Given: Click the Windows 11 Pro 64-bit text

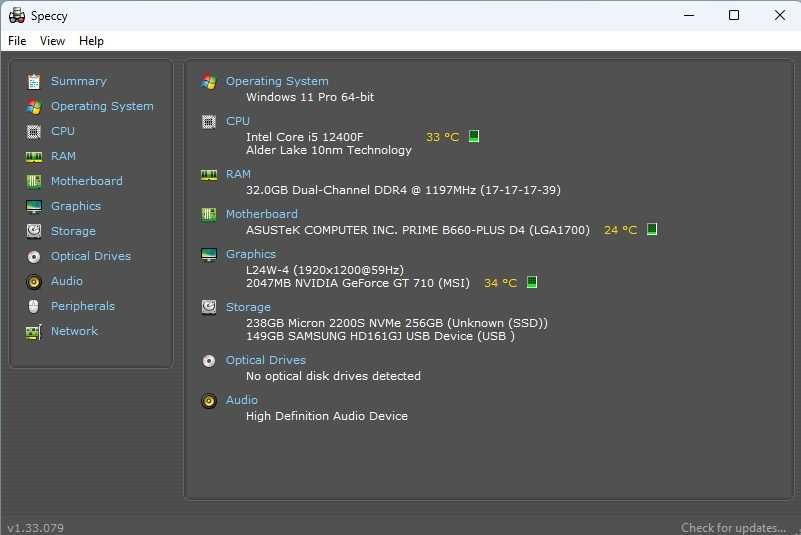Looking at the screenshot, I should [310, 97].
